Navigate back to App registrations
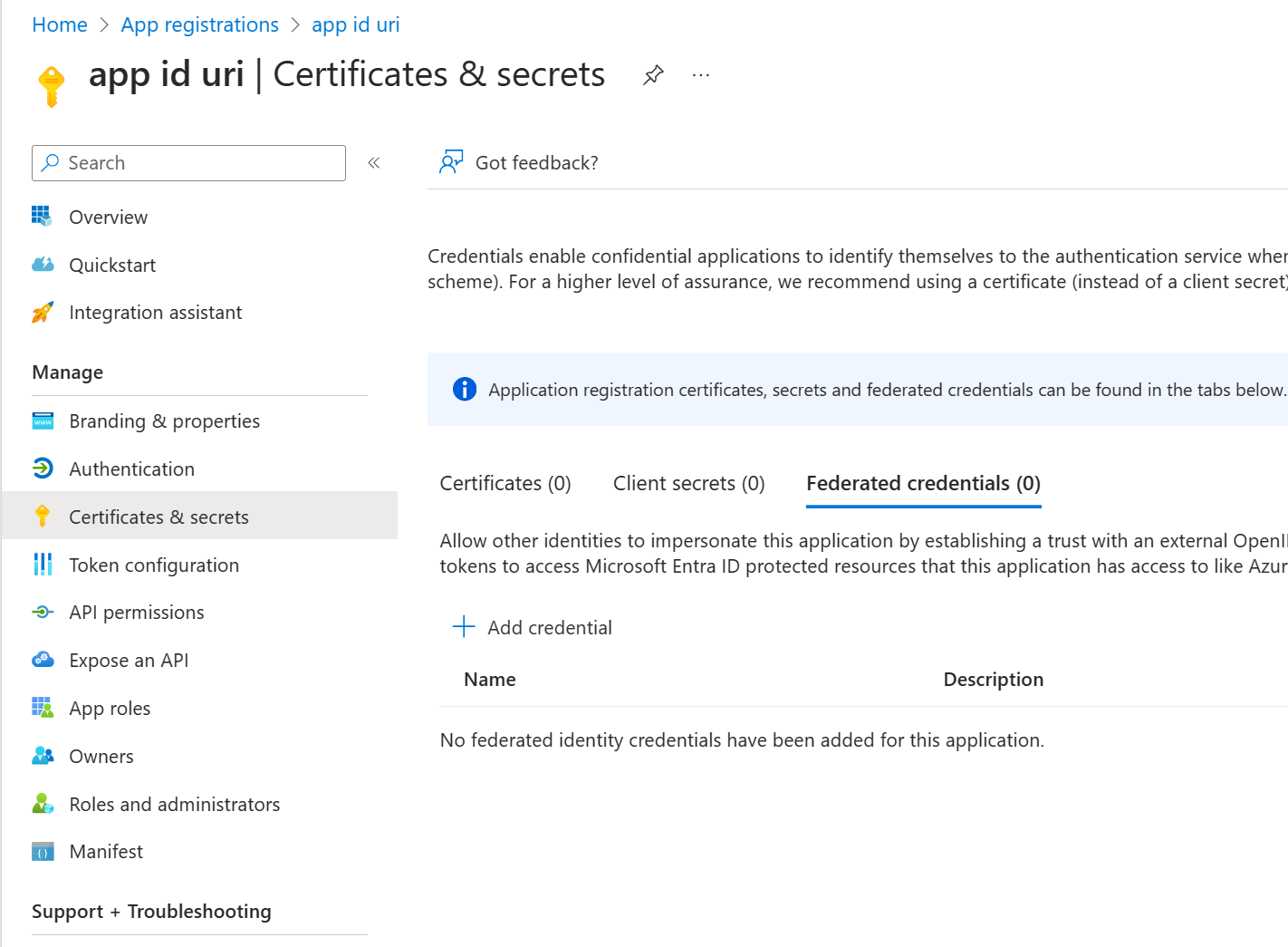 point(199,24)
